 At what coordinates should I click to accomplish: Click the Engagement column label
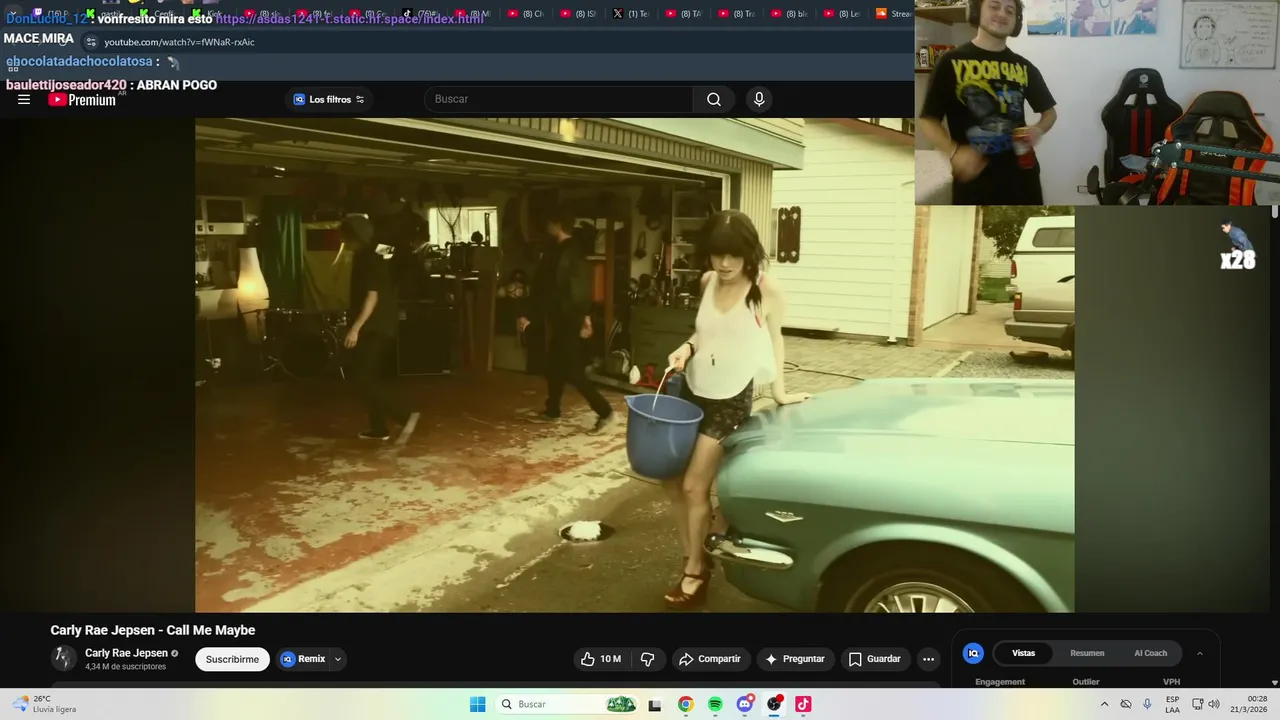point(1000,682)
